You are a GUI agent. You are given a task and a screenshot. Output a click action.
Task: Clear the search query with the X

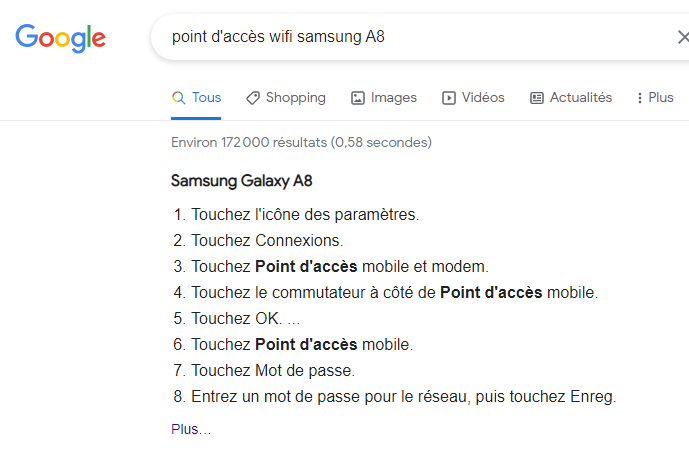(682, 38)
